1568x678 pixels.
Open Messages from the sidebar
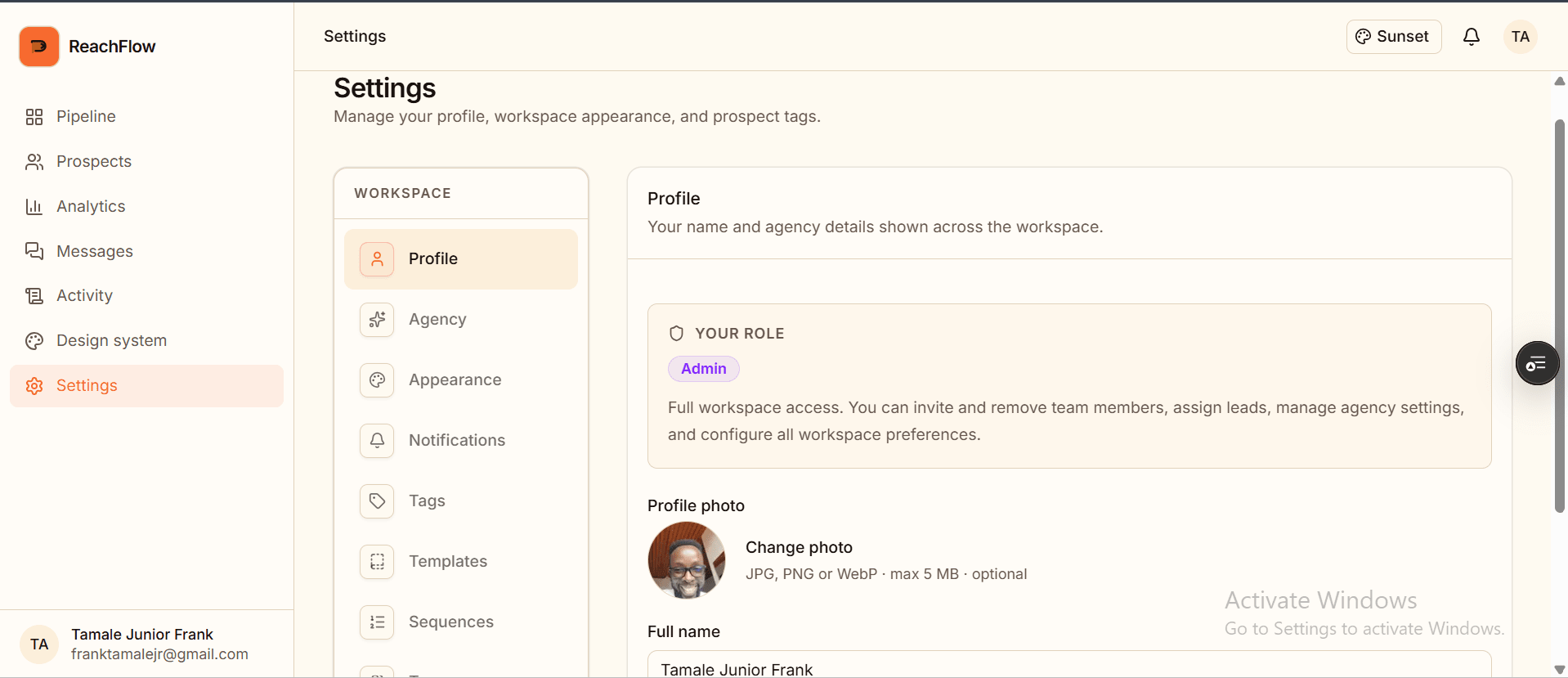tap(146, 251)
